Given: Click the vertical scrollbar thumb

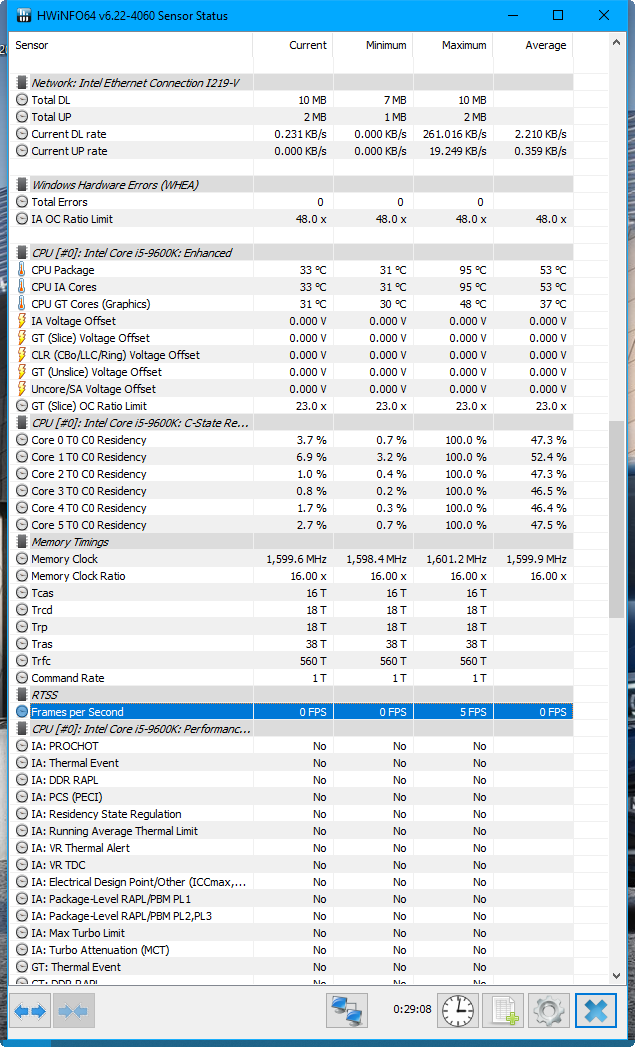Looking at the screenshot, I should [617, 519].
